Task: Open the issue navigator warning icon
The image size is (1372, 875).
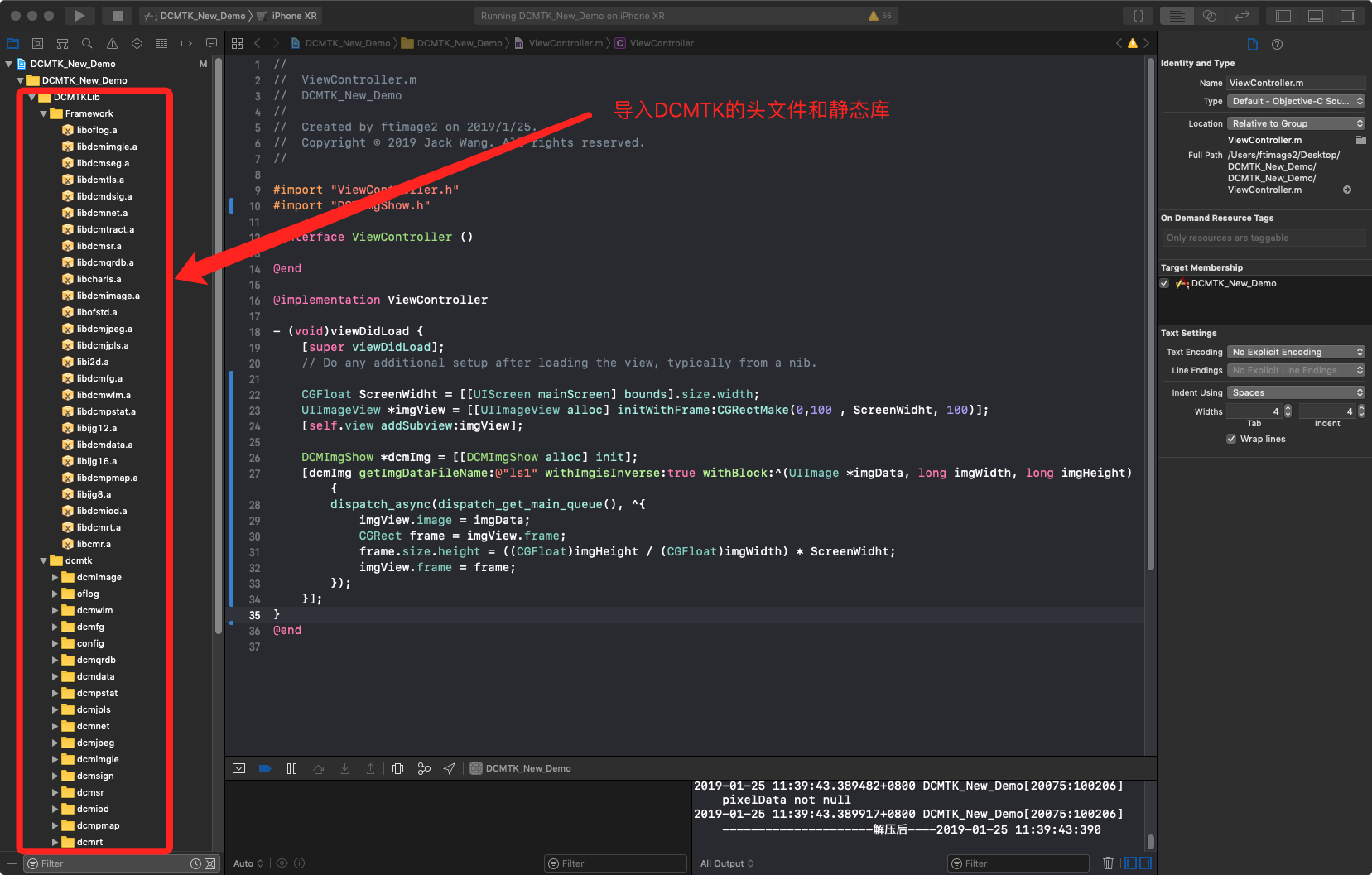Action: pos(112,43)
